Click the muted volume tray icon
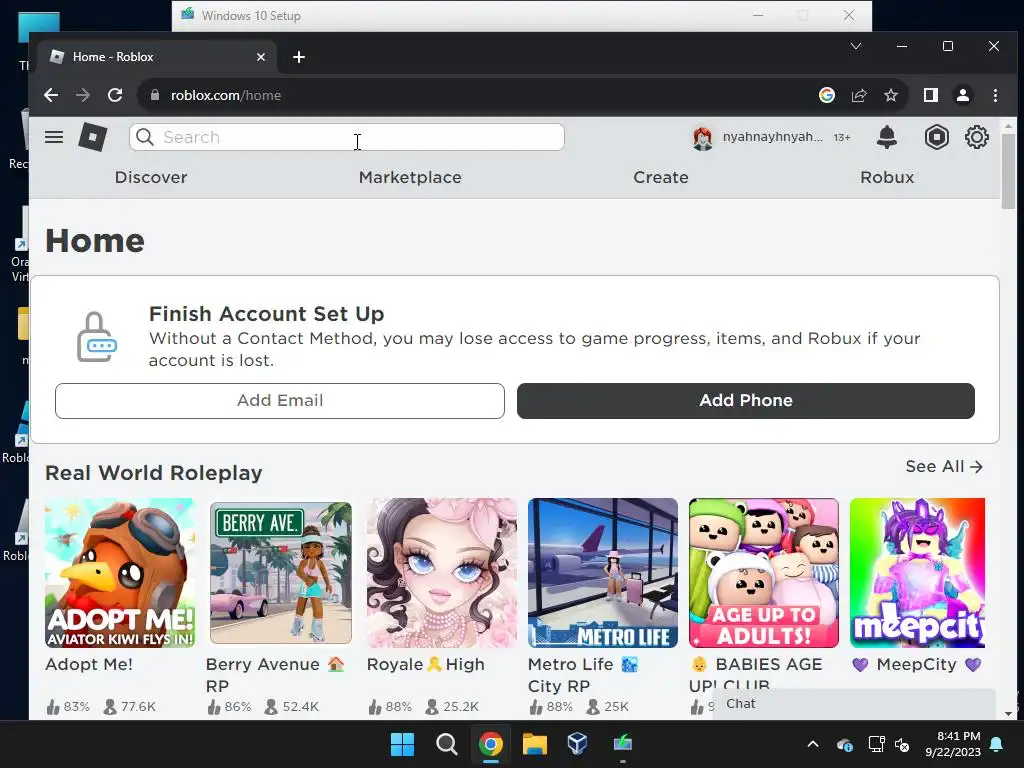Image resolution: width=1024 pixels, height=768 pixels. (x=902, y=744)
